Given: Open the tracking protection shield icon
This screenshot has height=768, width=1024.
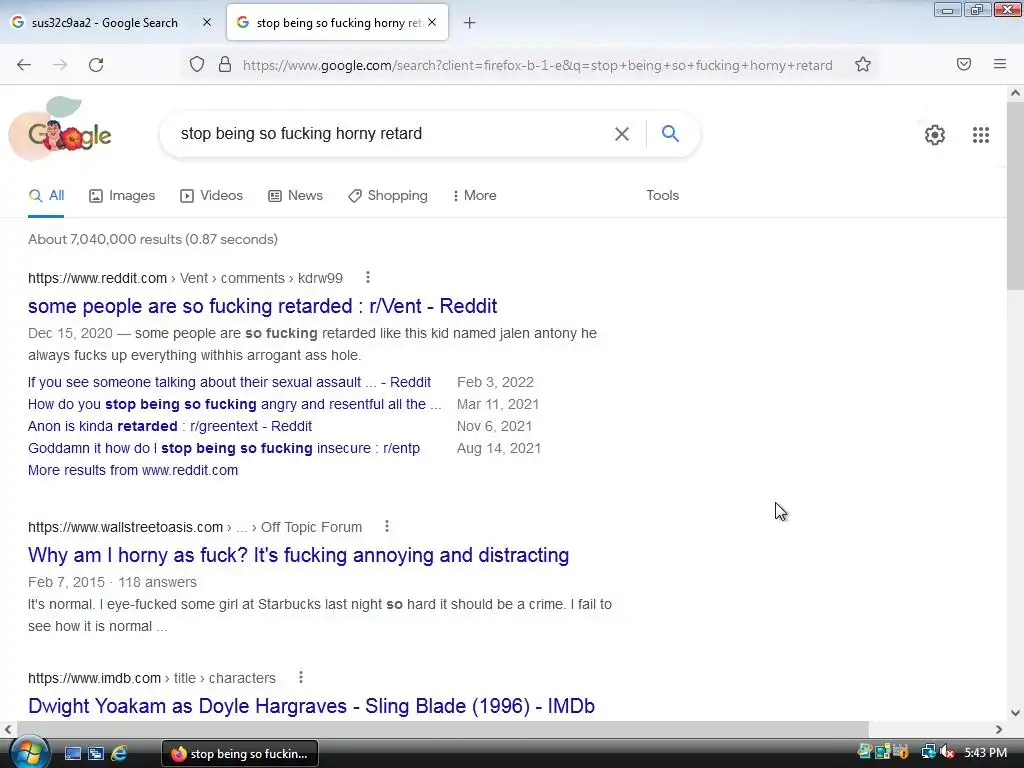Looking at the screenshot, I should (197, 65).
